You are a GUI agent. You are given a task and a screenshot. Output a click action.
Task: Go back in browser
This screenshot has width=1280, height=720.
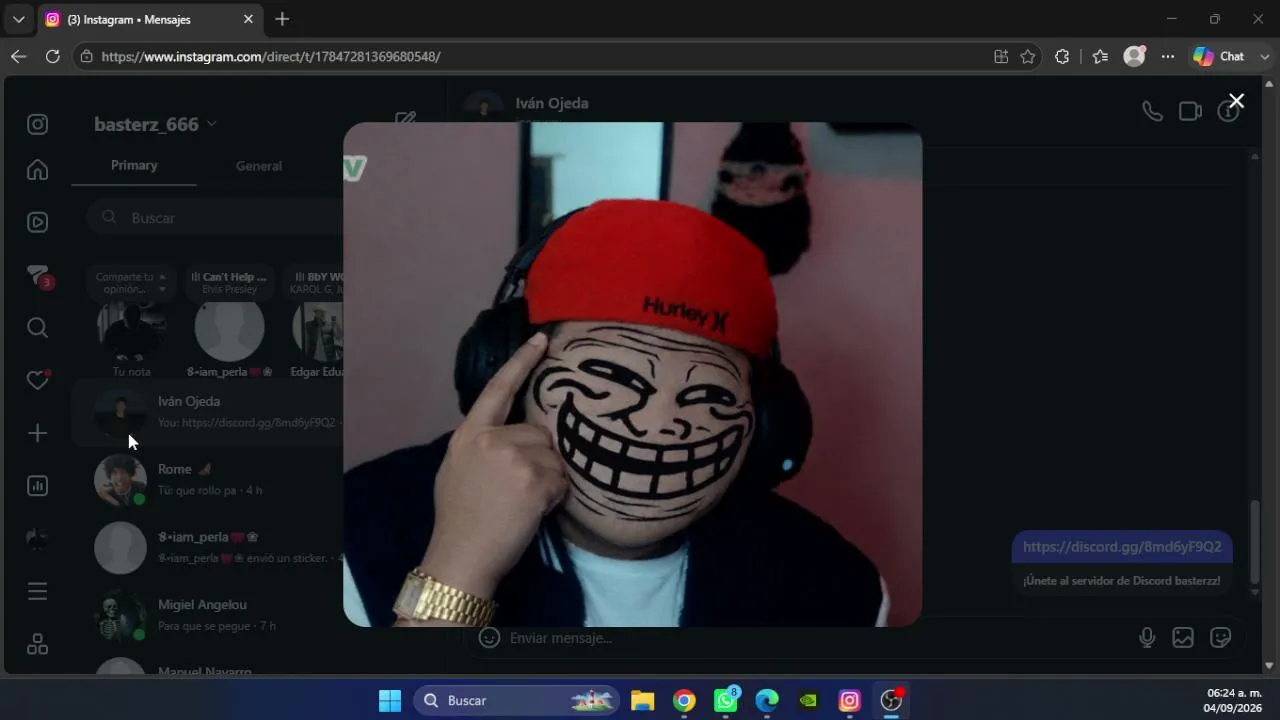pos(18,57)
